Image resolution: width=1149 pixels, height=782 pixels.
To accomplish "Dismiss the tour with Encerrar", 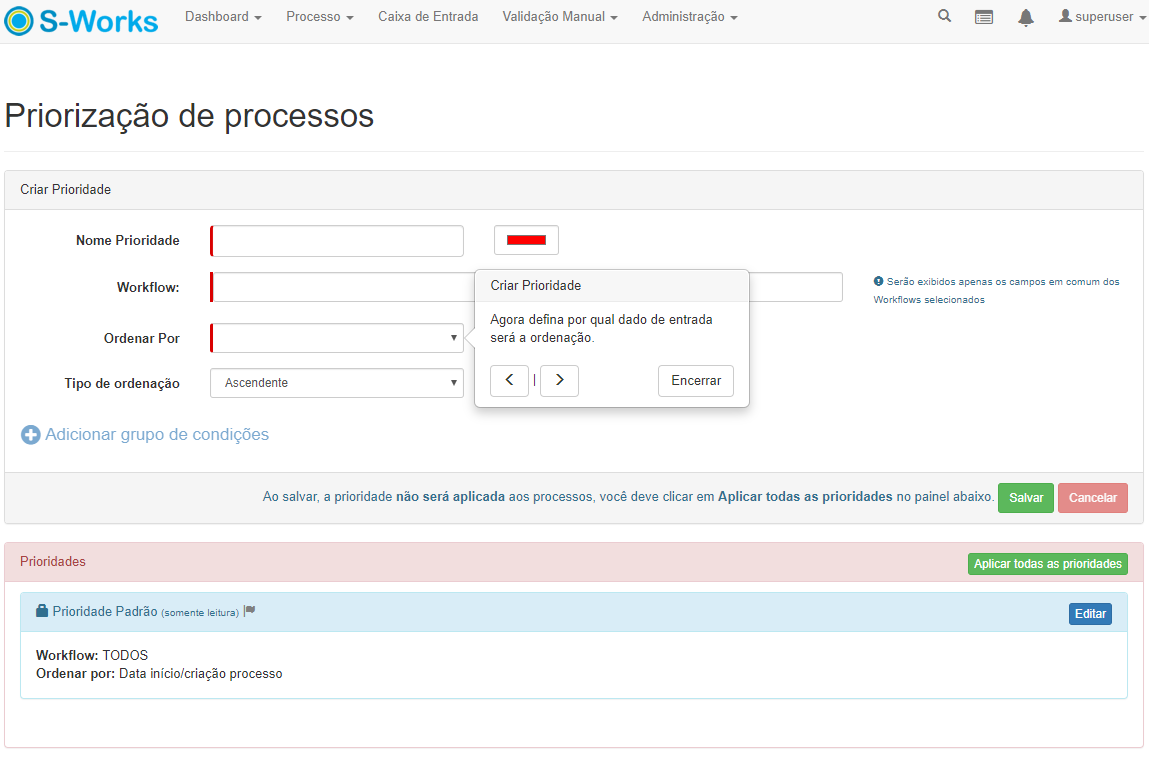I will 696,381.
